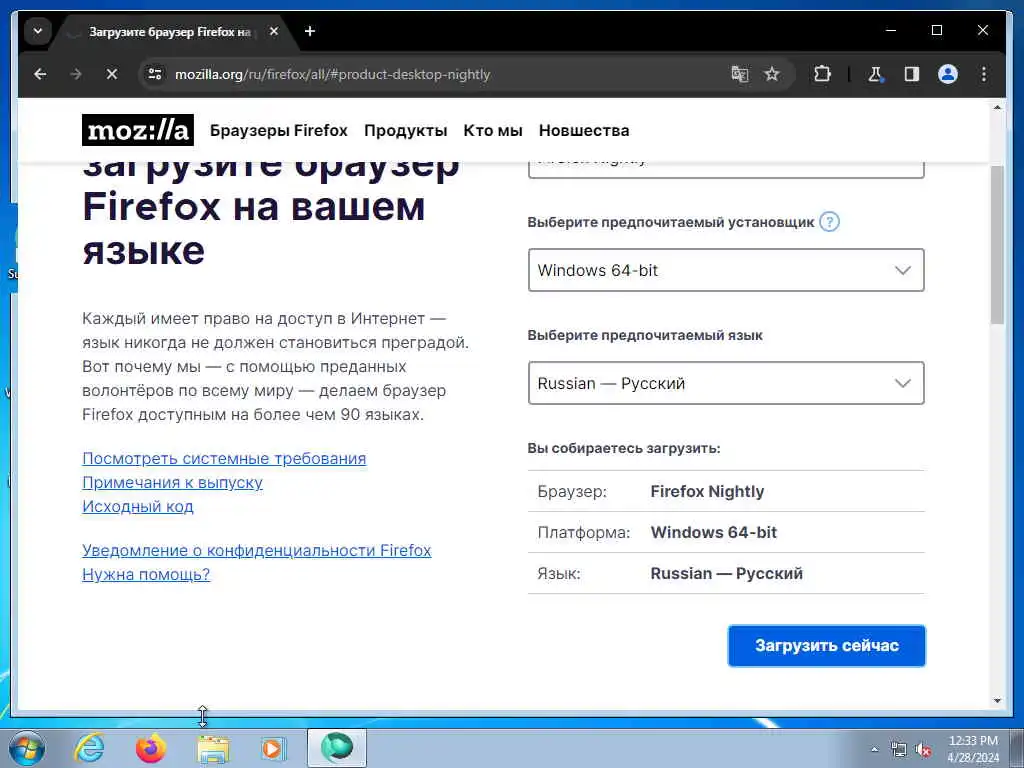The width and height of the screenshot is (1024, 768).
Task: Click 'Firefox Nightly' in the download summary
Action: pyautogui.click(x=707, y=491)
